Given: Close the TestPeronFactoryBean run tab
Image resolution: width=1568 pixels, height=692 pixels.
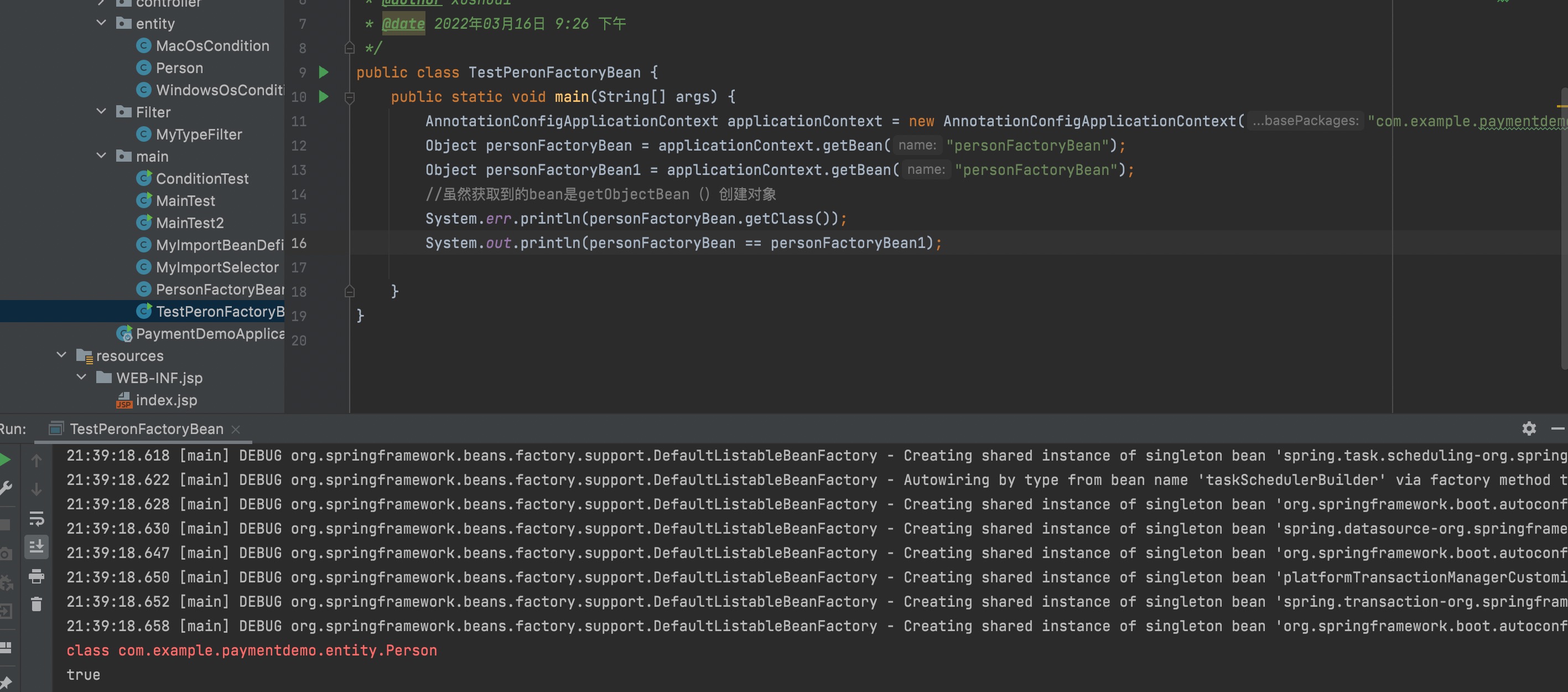Looking at the screenshot, I should tap(236, 429).
